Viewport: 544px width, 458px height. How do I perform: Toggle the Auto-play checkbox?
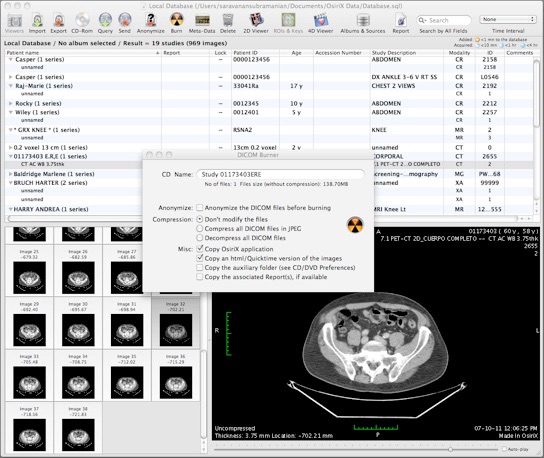coord(504,449)
